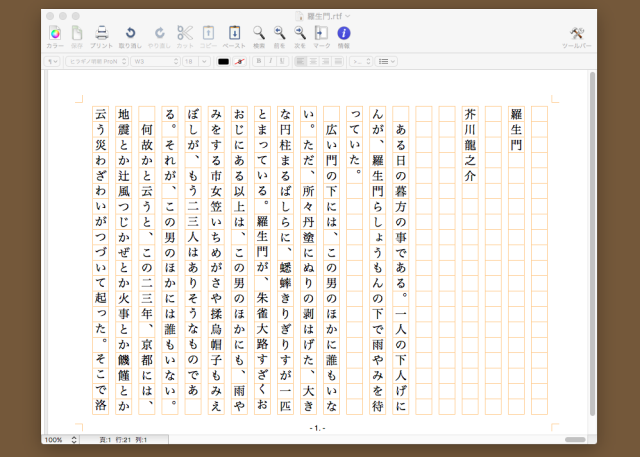Click the プリント printer icon
Viewport: 640px width, 457px height.
tap(101, 33)
